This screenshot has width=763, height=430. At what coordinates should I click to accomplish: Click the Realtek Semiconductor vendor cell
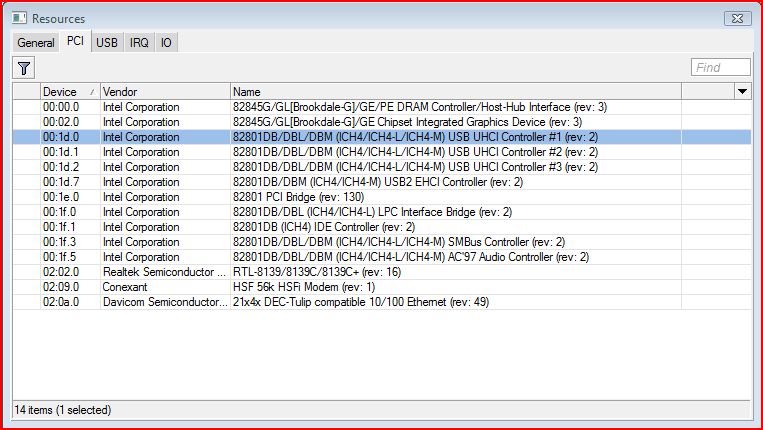tap(164, 272)
